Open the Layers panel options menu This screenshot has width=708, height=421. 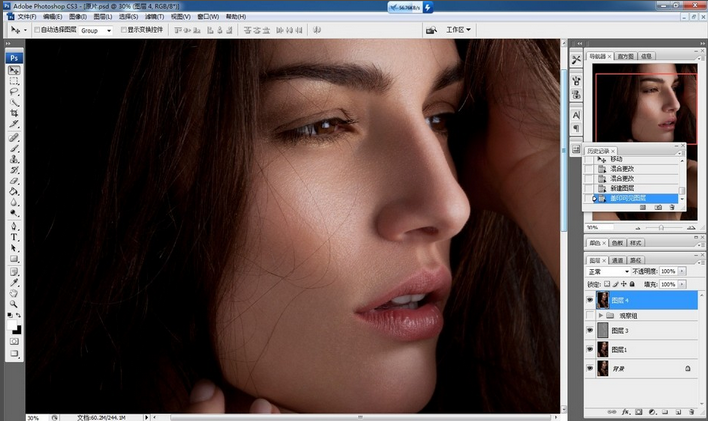point(699,262)
